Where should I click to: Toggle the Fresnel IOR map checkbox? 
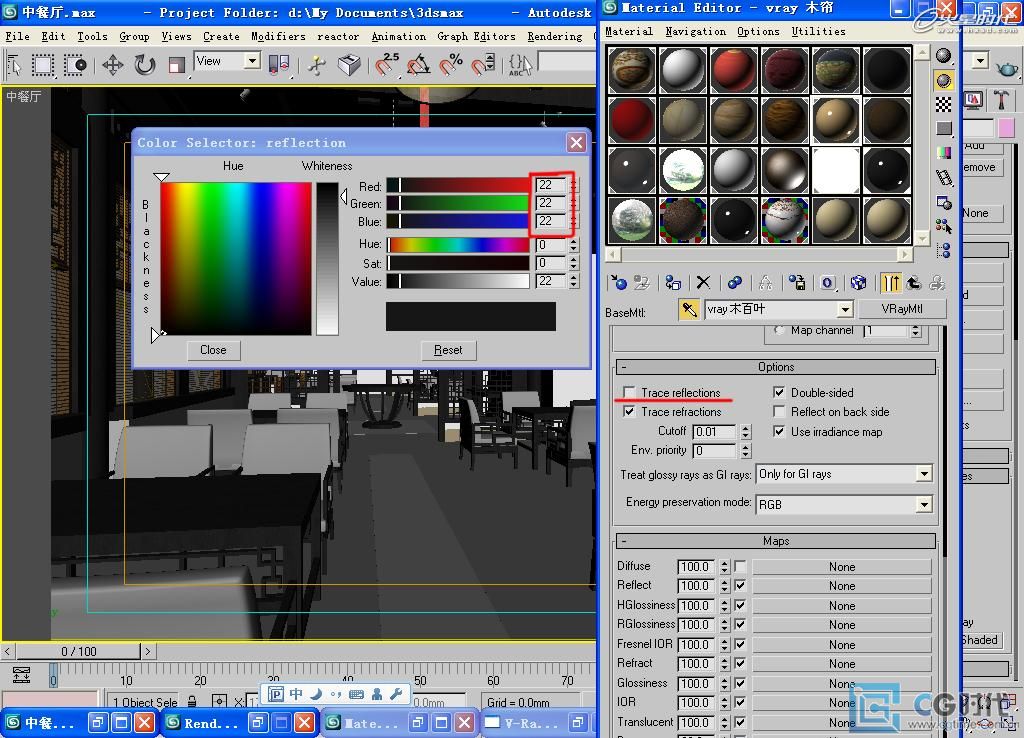[740, 644]
